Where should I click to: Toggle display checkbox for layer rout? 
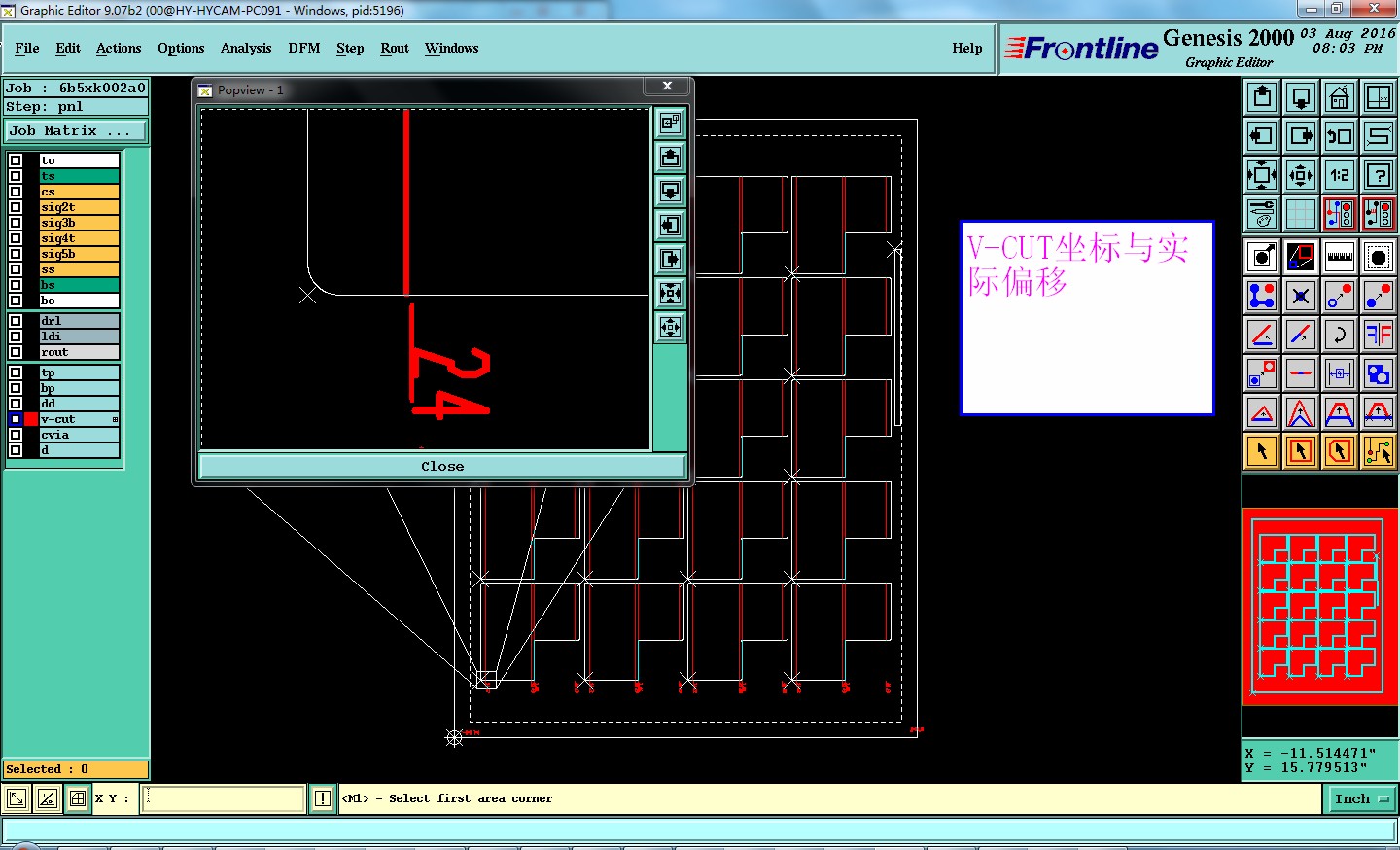[x=16, y=352]
